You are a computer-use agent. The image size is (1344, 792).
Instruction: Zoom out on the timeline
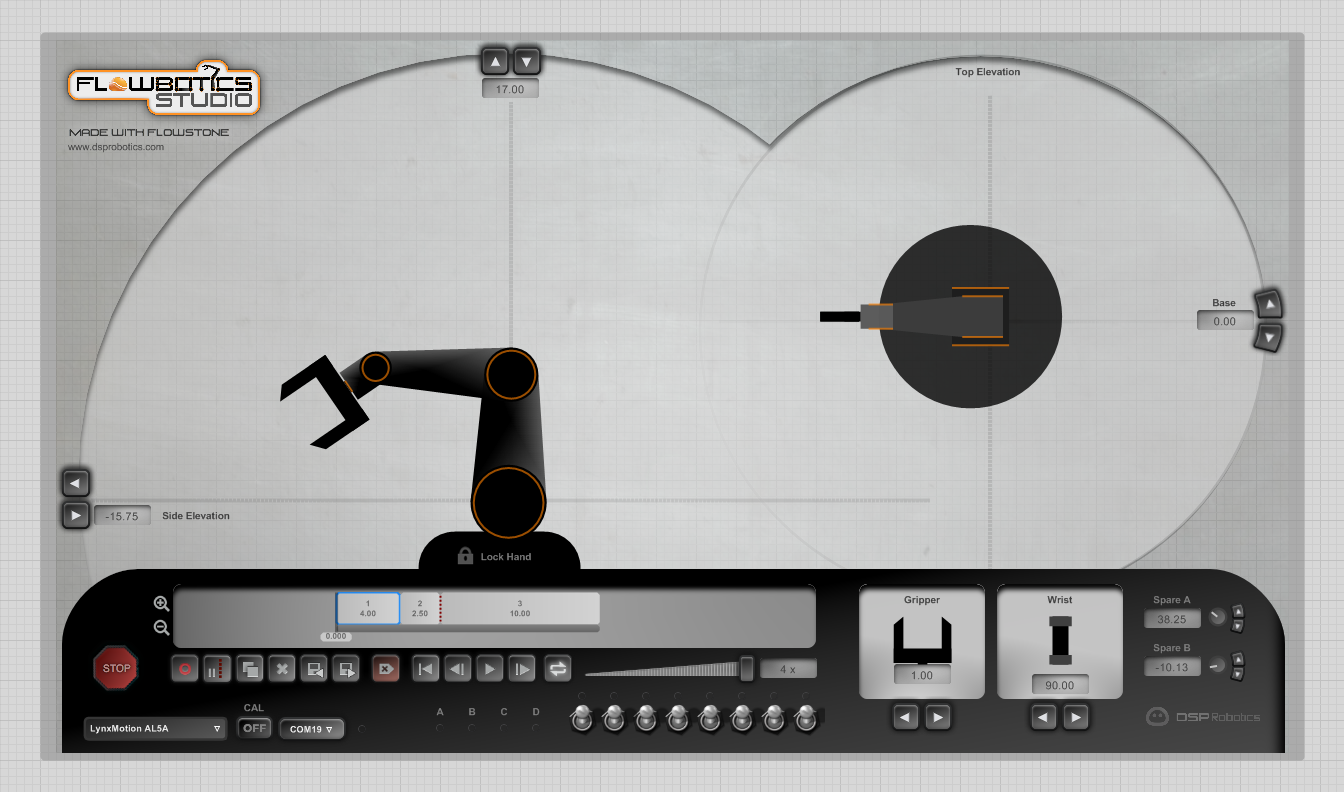[161, 628]
